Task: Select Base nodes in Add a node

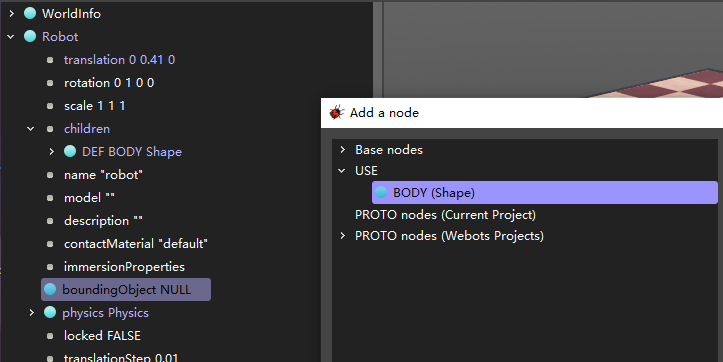Action: (x=389, y=150)
